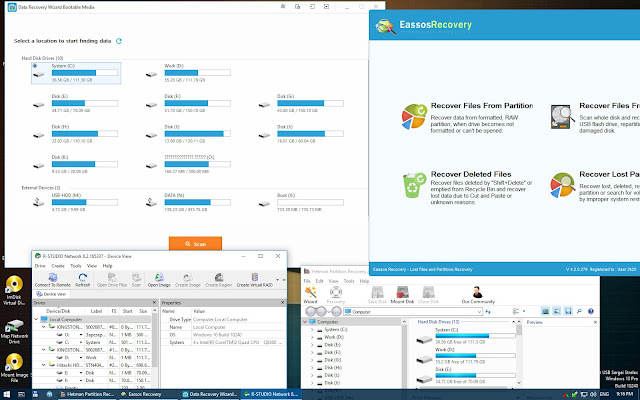This screenshot has width=640, height=400.
Task: Pick the DATA (N:) external device
Action: pyautogui.click(x=189, y=202)
